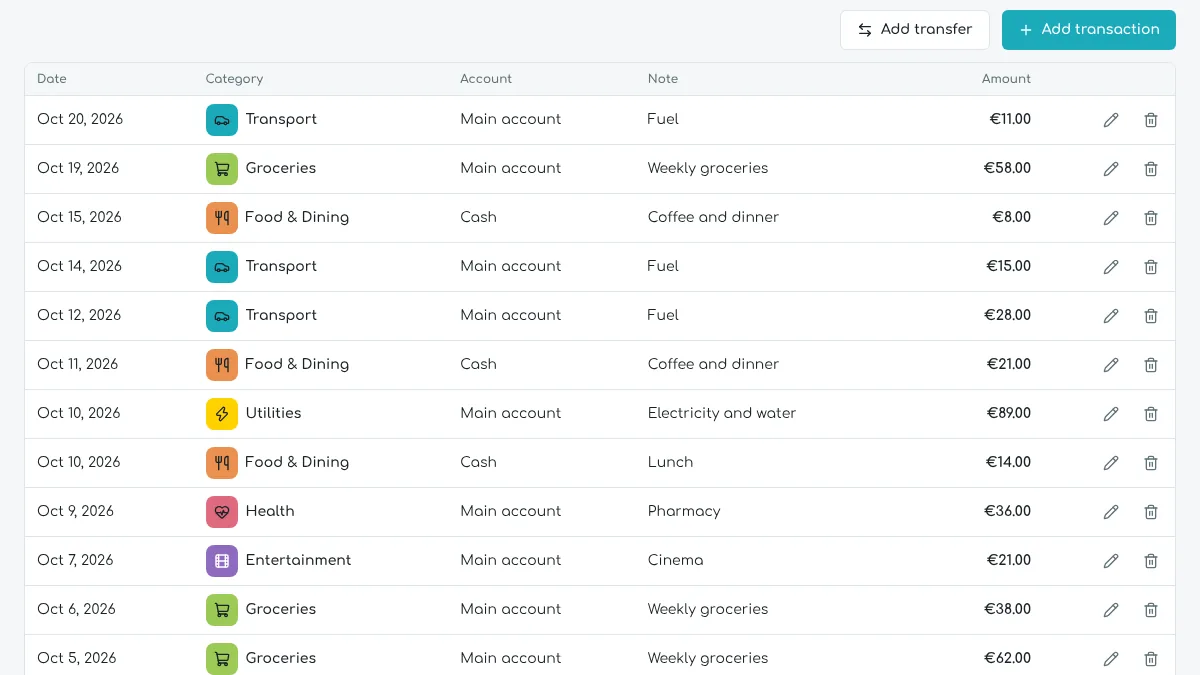Select the €14.00 amount
Screen dimensions: 1200x675
[1008, 462]
